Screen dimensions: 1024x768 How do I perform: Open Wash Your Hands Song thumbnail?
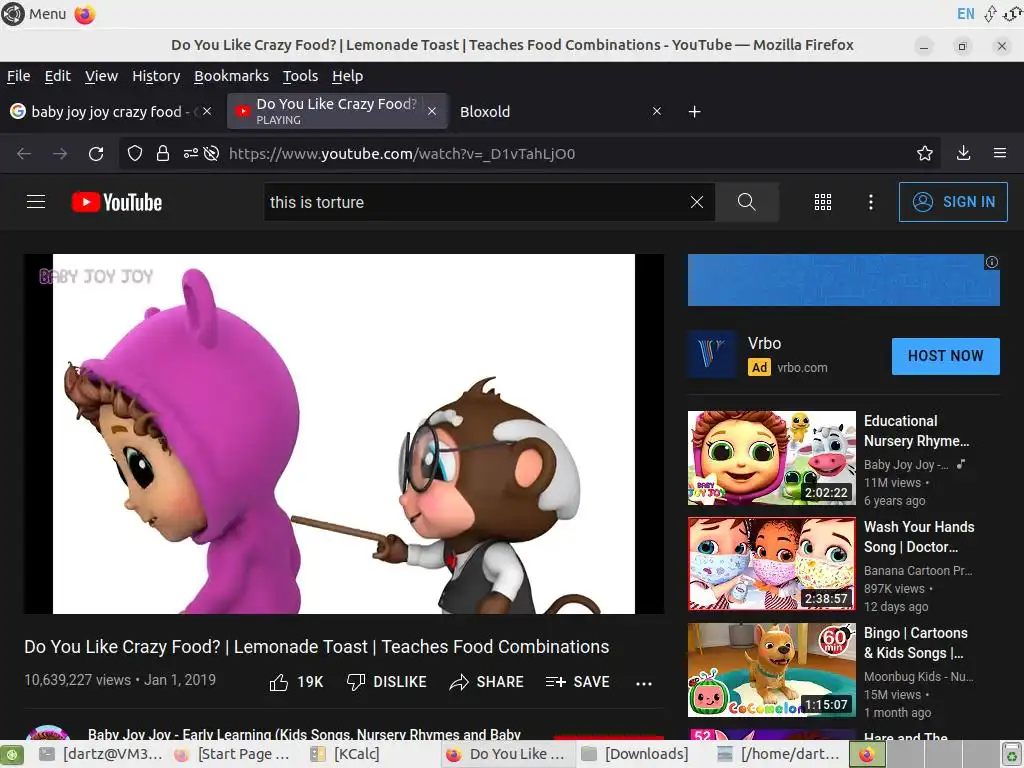772,564
